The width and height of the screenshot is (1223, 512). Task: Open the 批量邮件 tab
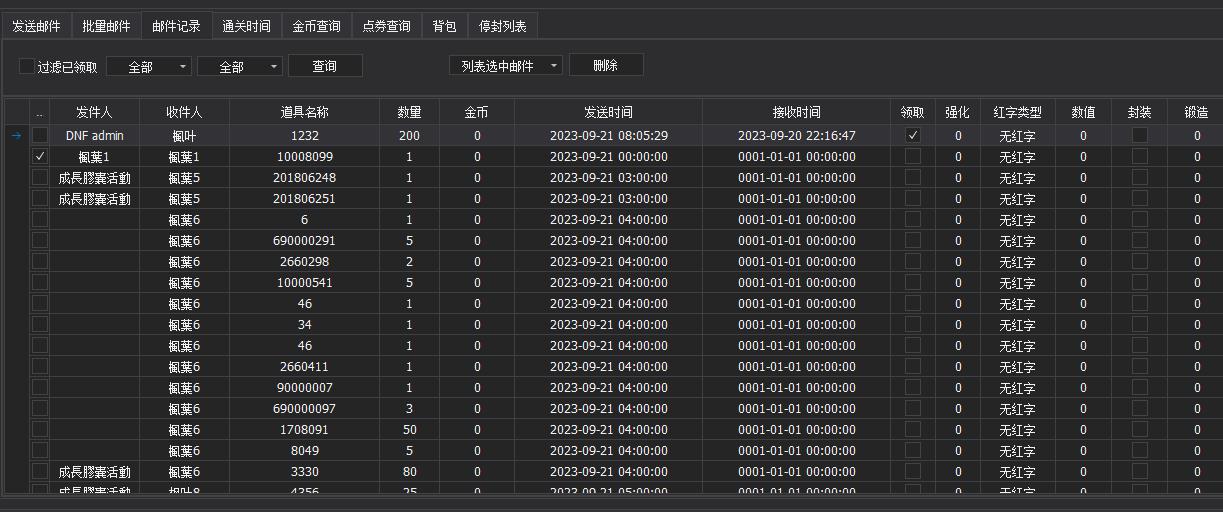(106, 26)
